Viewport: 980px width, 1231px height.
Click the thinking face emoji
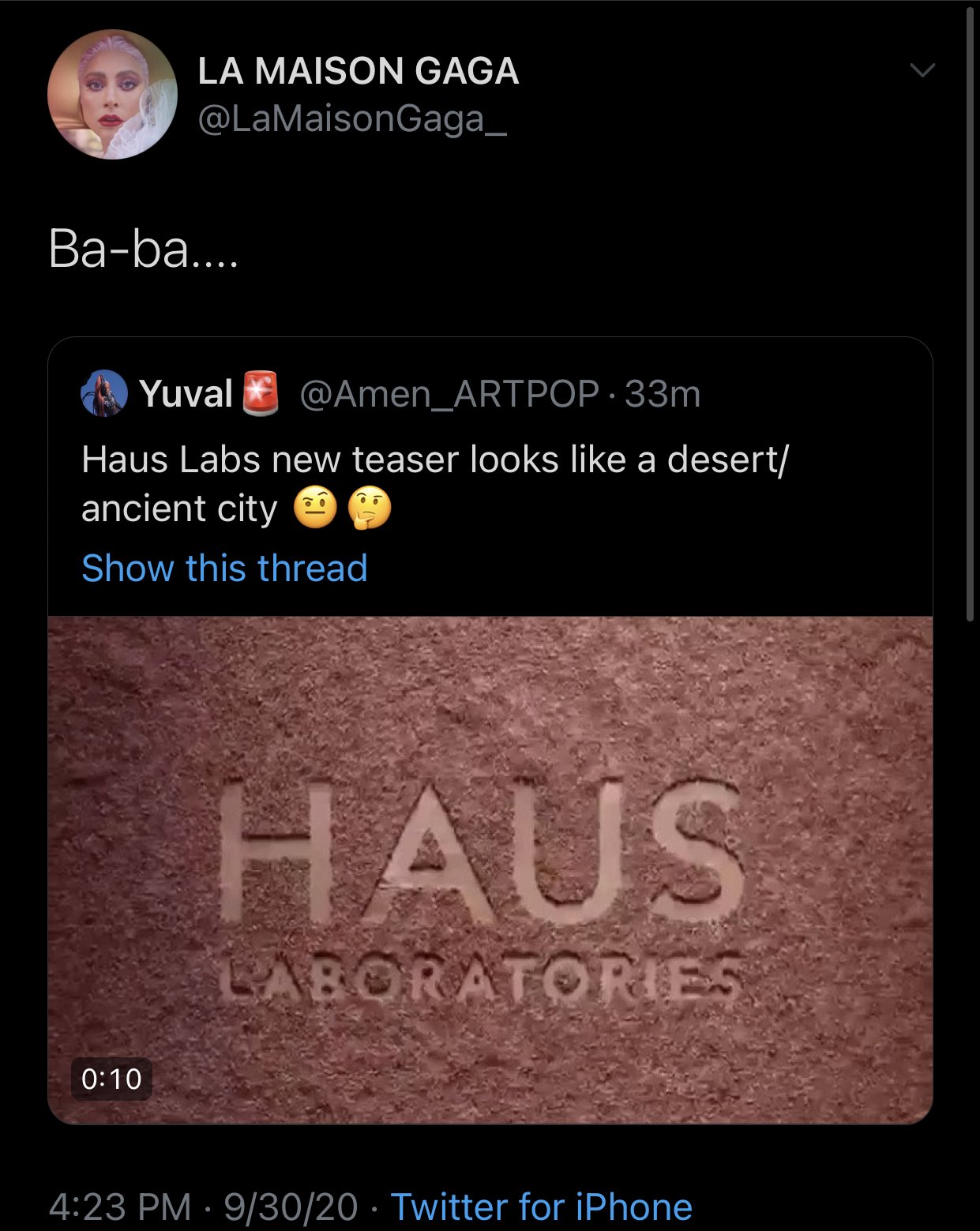(x=369, y=509)
